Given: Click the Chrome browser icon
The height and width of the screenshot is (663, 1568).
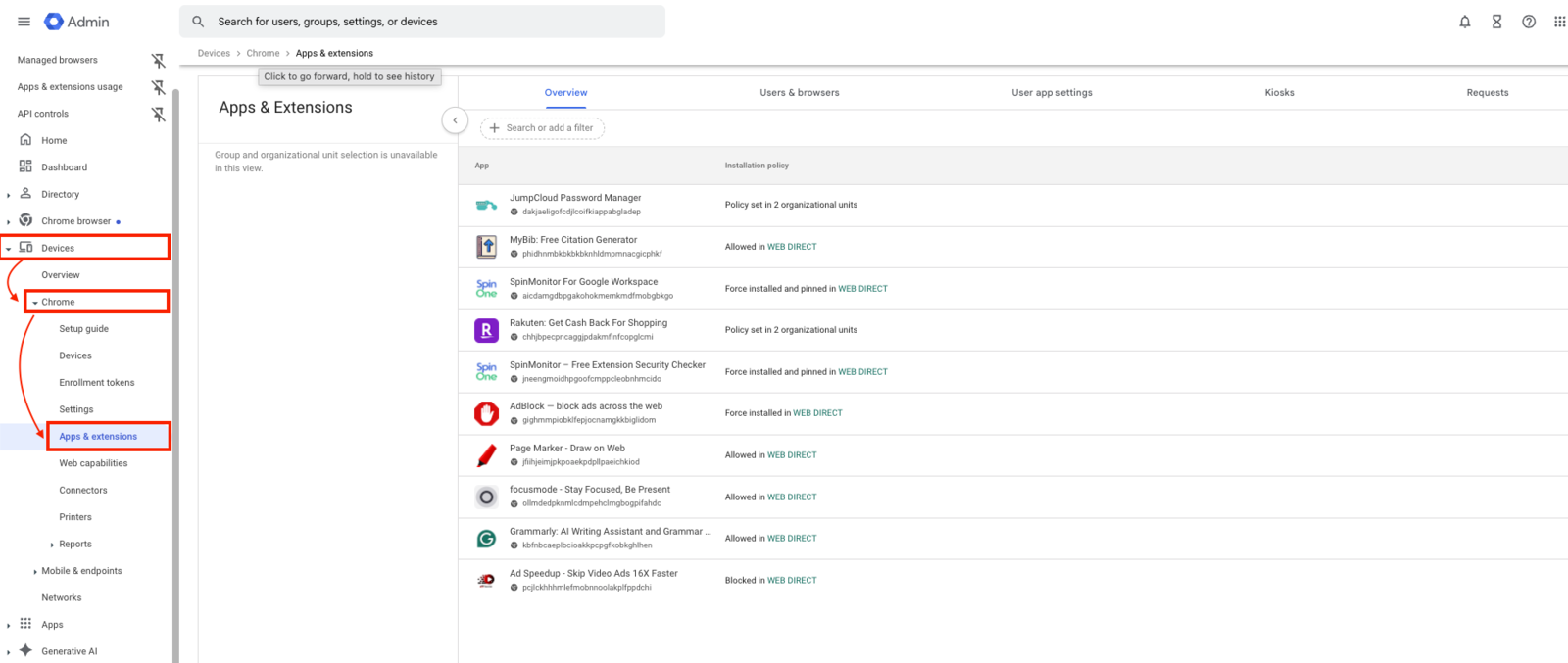Looking at the screenshot, I should (25, 220).
